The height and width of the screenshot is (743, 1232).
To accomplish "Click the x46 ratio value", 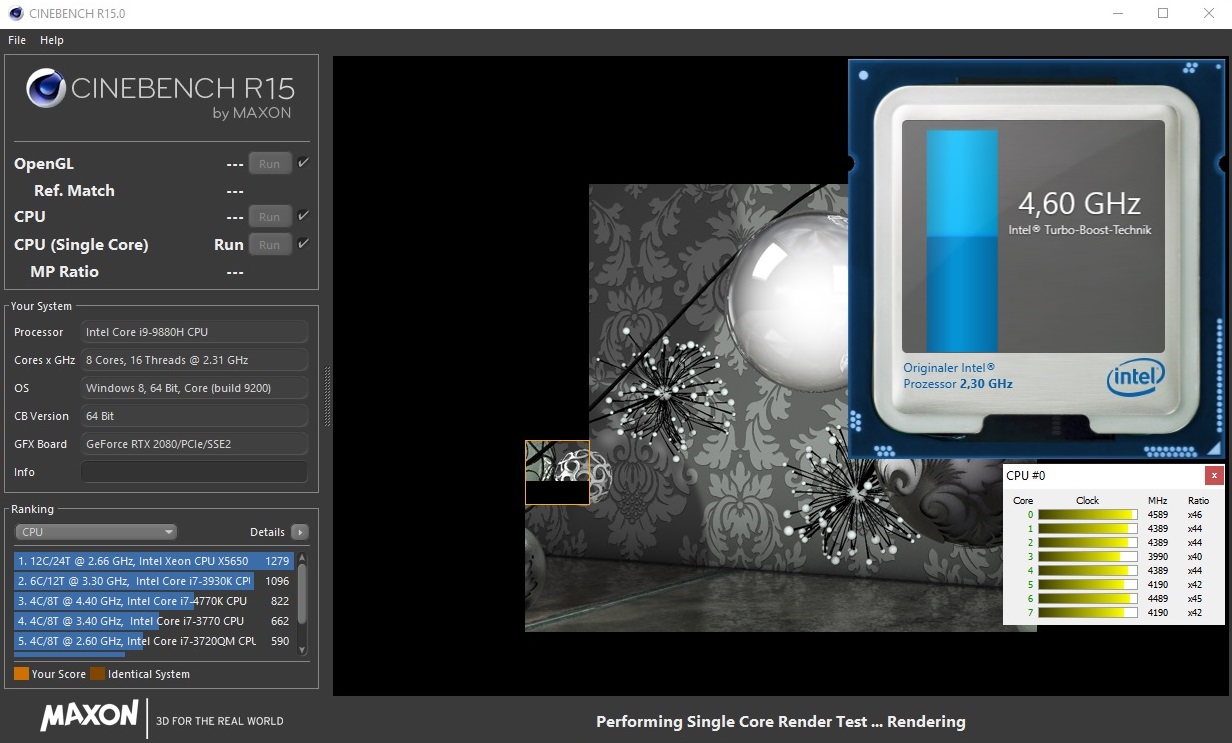I will click(1195, 515).
